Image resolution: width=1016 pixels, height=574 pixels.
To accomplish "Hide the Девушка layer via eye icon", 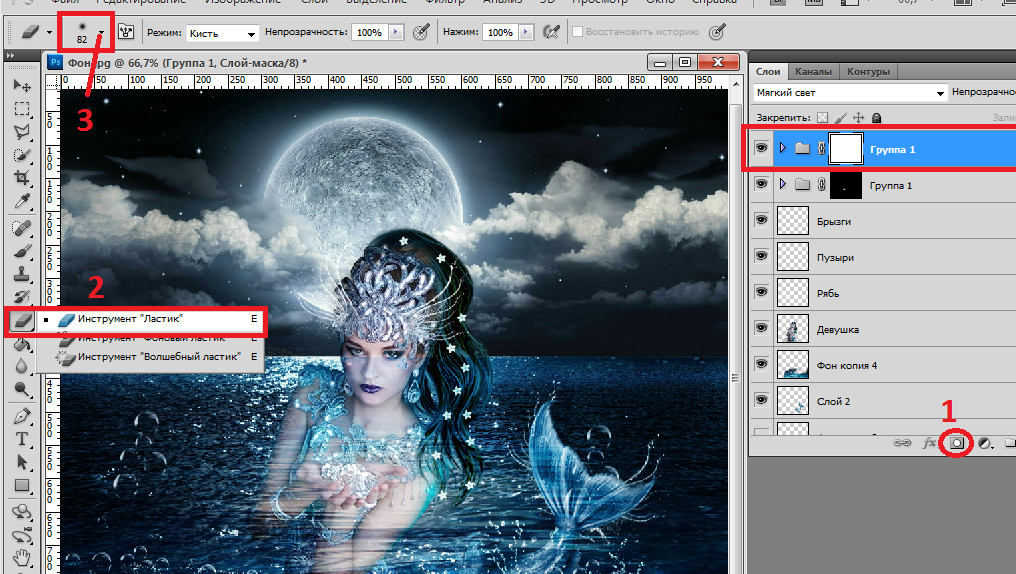I will [x=762, y=329].
